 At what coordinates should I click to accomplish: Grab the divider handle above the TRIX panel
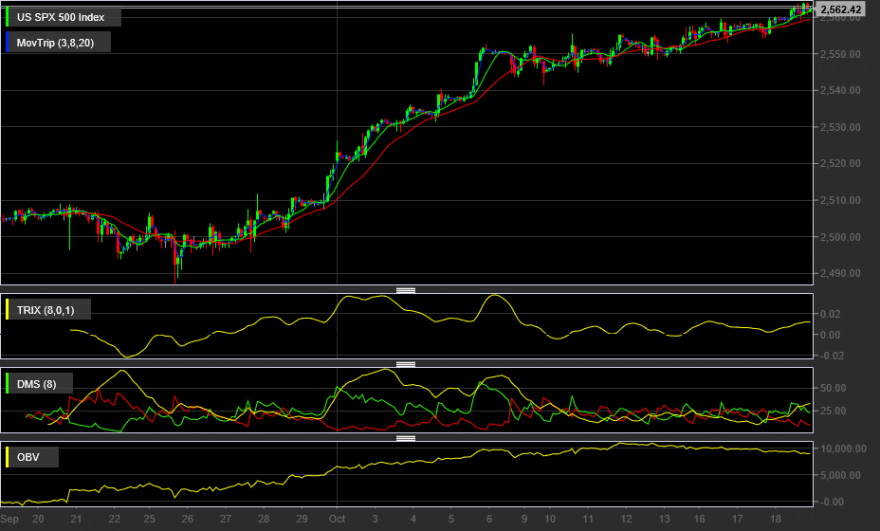pyautogui.click(x=406, y=290)
